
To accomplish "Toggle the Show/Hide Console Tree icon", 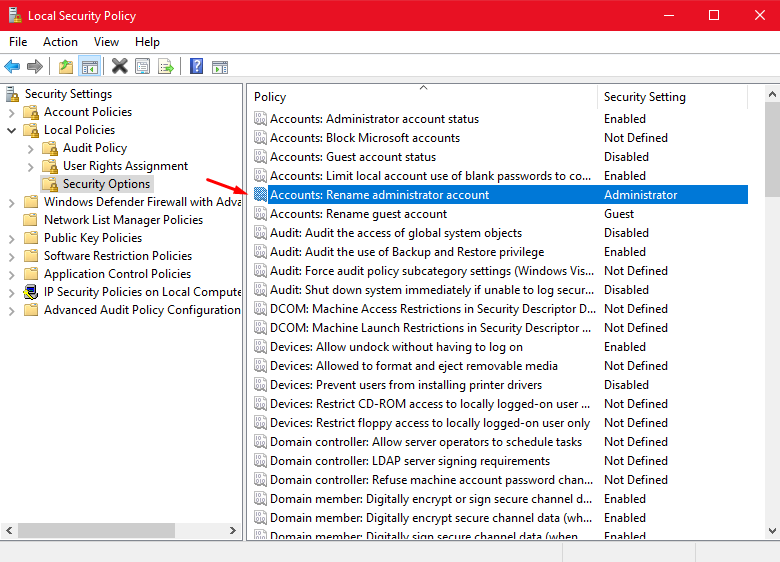I will (90, 66).
